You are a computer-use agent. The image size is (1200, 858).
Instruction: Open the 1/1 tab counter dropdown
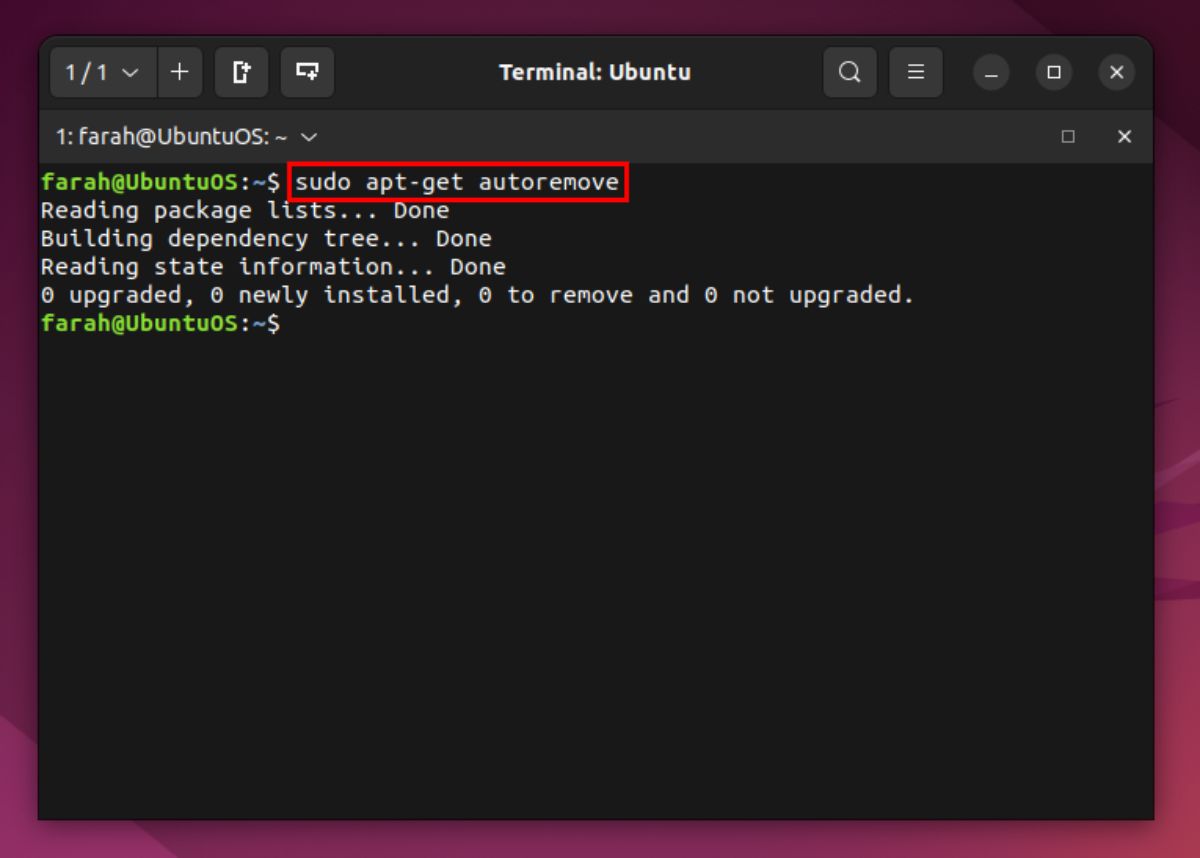coord(100,72)
